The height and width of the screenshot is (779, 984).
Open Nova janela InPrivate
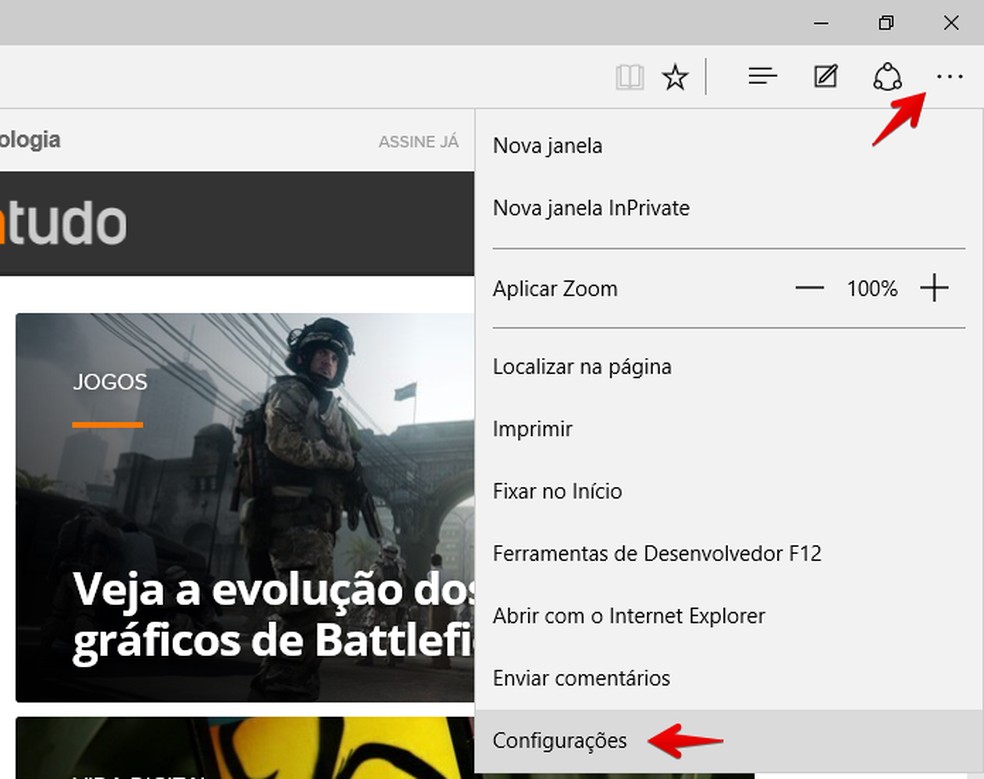point(590,208)
